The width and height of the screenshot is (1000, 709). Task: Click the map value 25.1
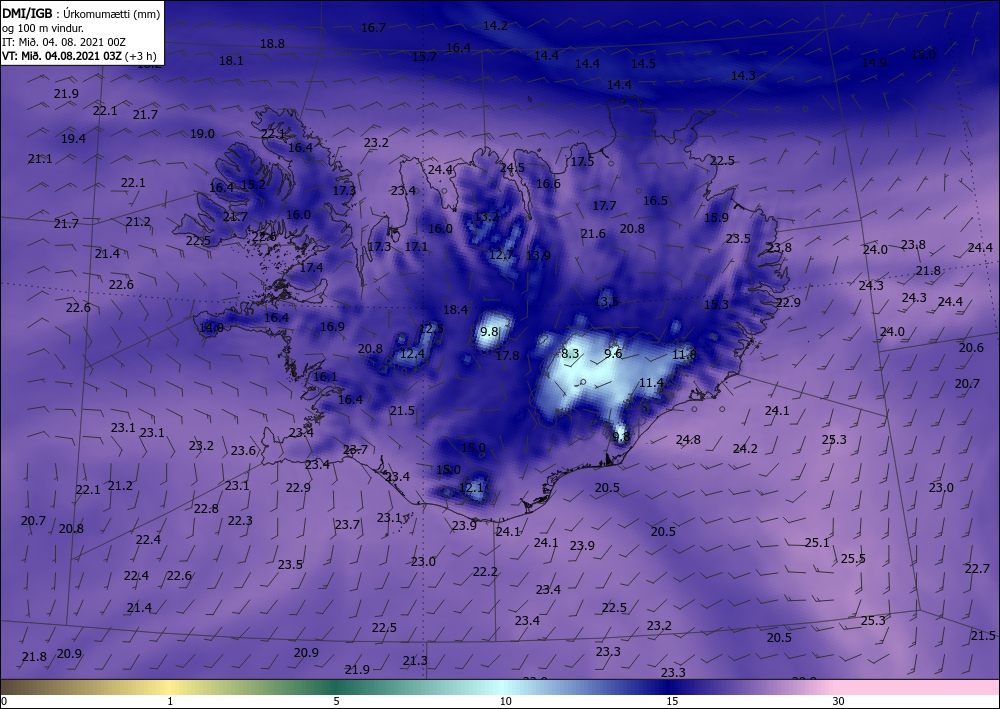coord(817,543)
